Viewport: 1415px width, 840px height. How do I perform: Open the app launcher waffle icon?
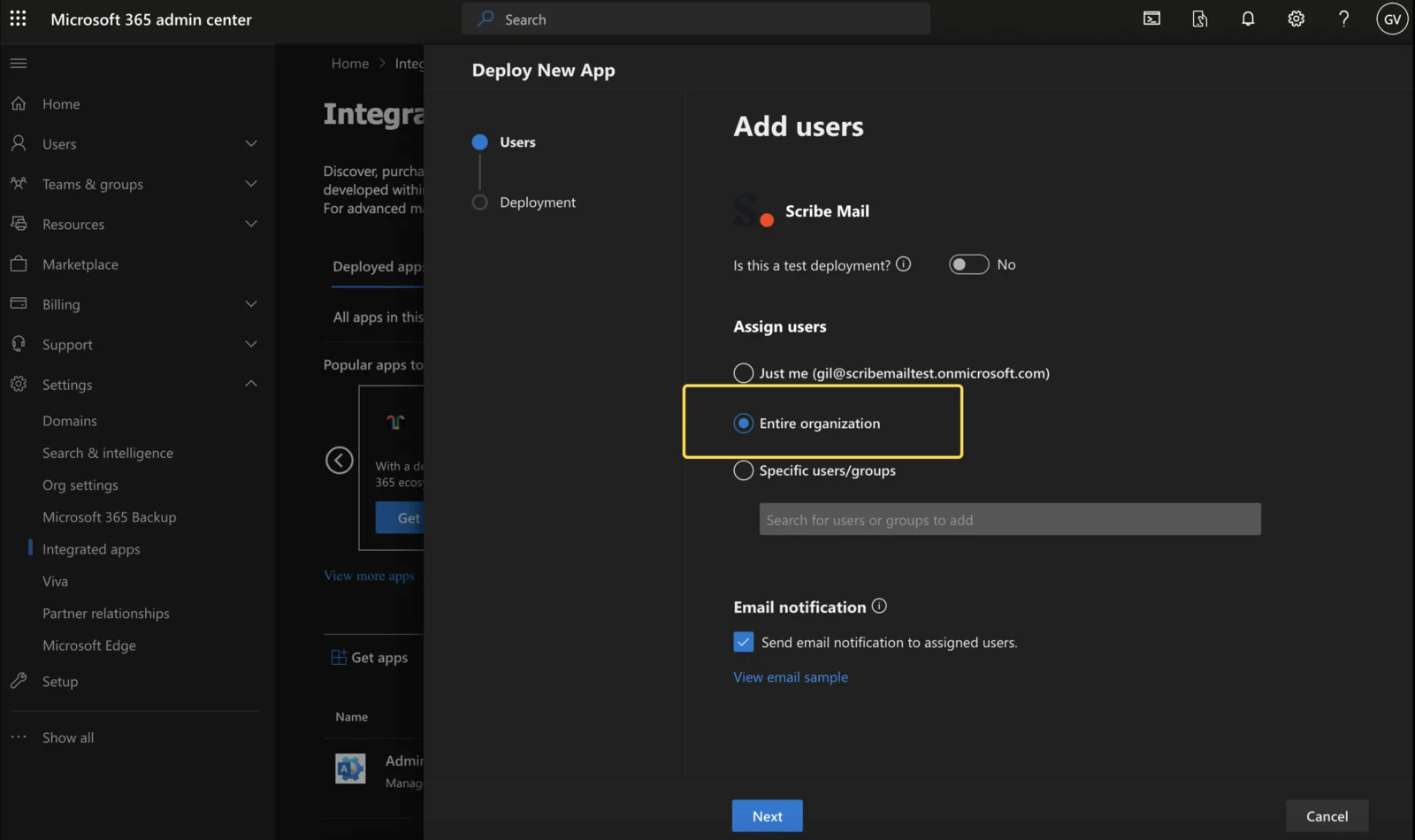point(18,19)
